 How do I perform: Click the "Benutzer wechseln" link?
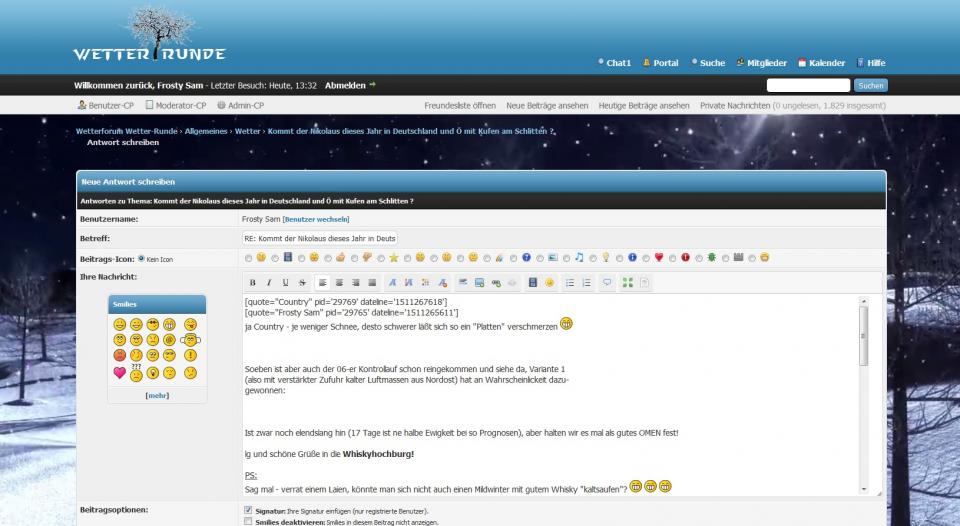pyautogui.click(x=316, y=219)
